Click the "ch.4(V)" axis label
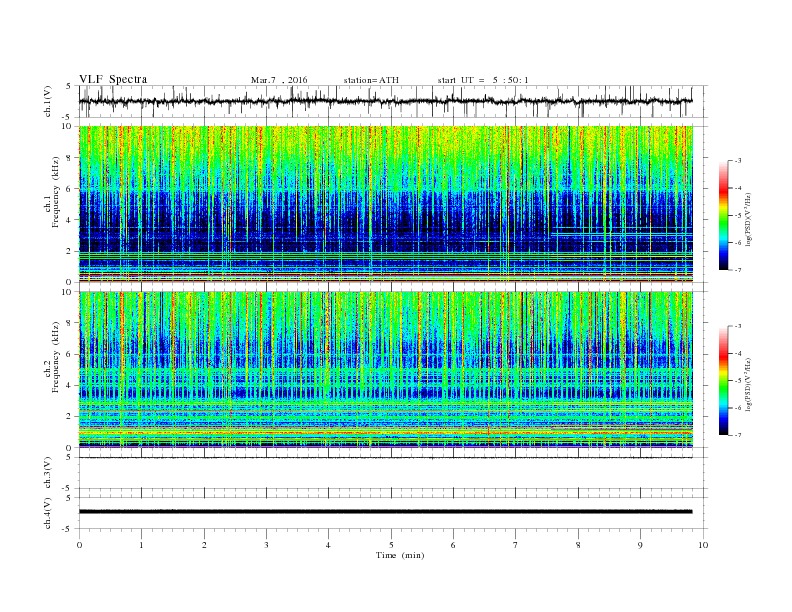792x612 pixels. [x=48, y=513]
